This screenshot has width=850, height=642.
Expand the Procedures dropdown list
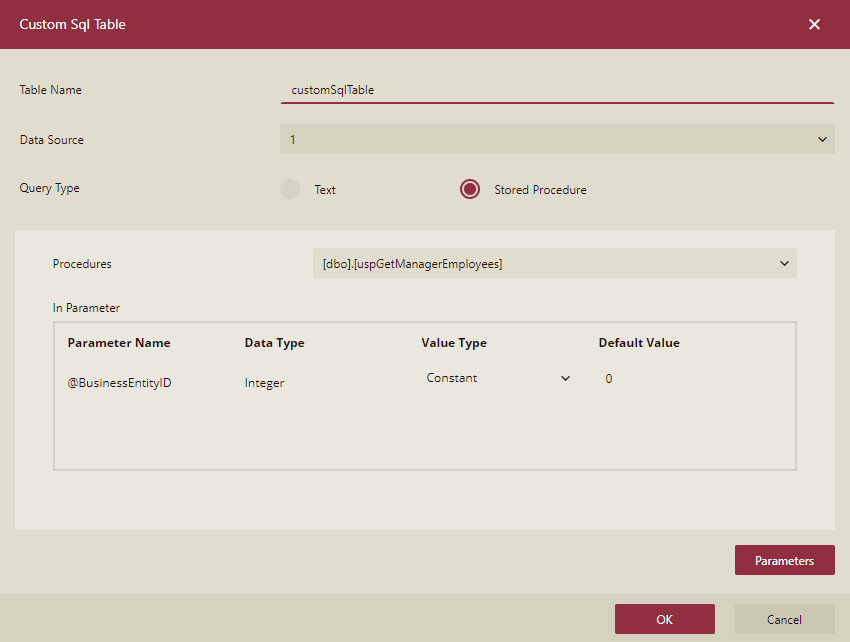click(554, 264)
